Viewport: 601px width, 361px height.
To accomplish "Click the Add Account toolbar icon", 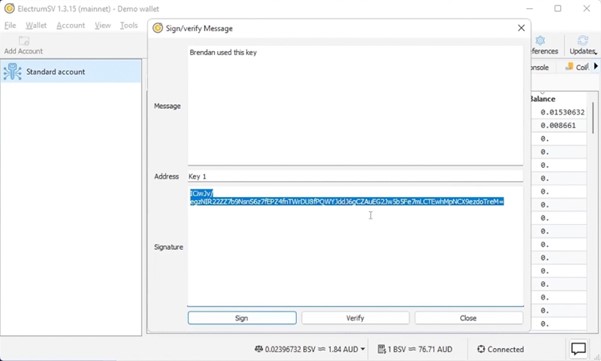I will (x=24, y=41).
